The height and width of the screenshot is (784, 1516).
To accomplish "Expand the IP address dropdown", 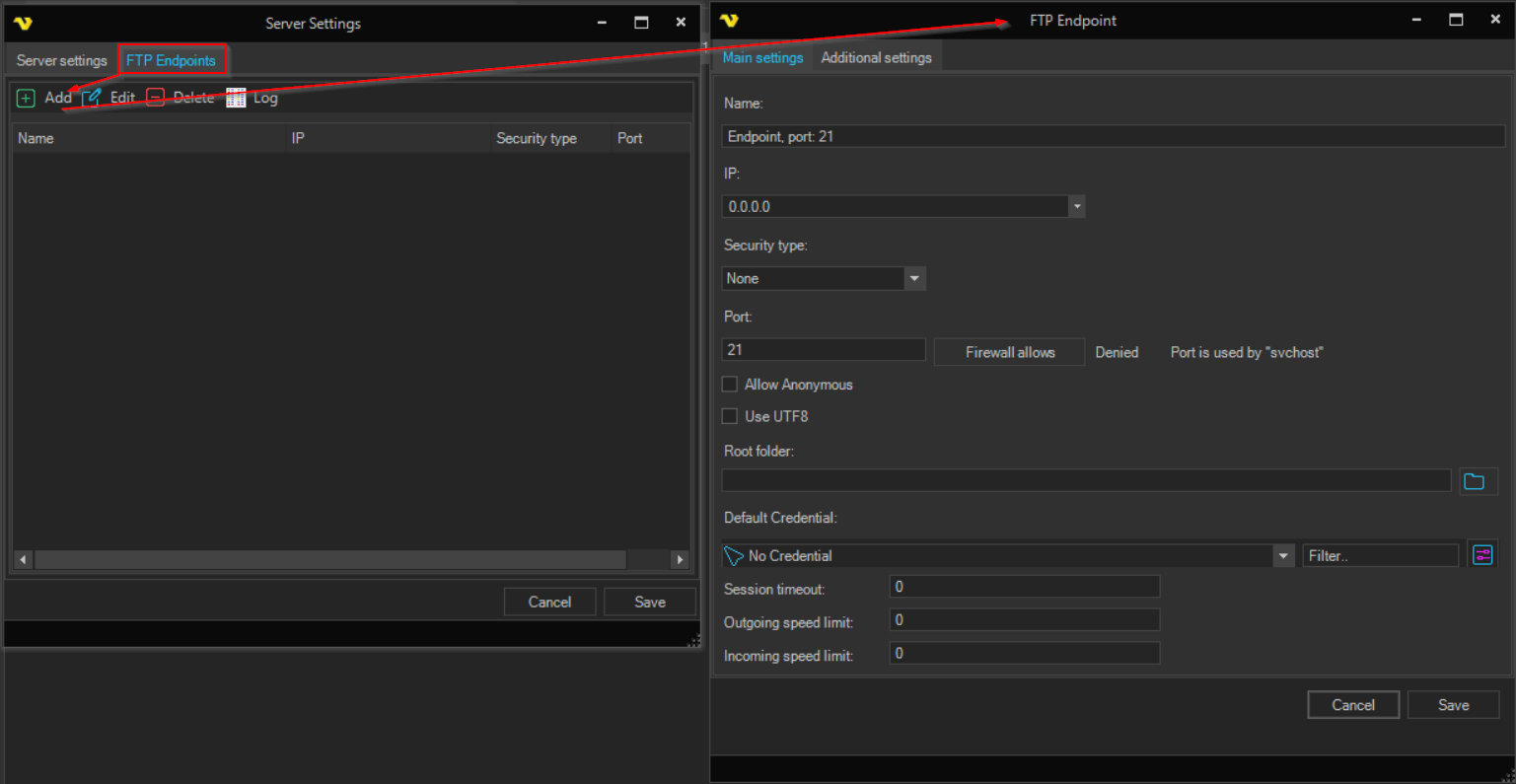I will (x=1077, y=207).
